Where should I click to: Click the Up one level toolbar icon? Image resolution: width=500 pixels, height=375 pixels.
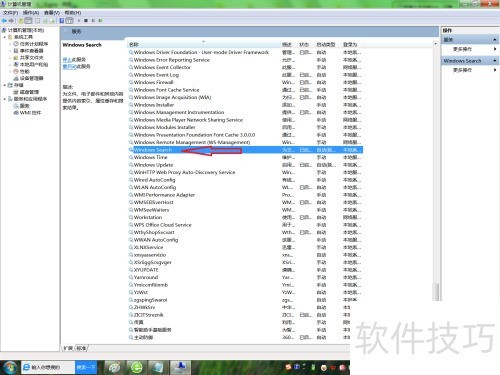pyautogui.click(x=21, y=21)
